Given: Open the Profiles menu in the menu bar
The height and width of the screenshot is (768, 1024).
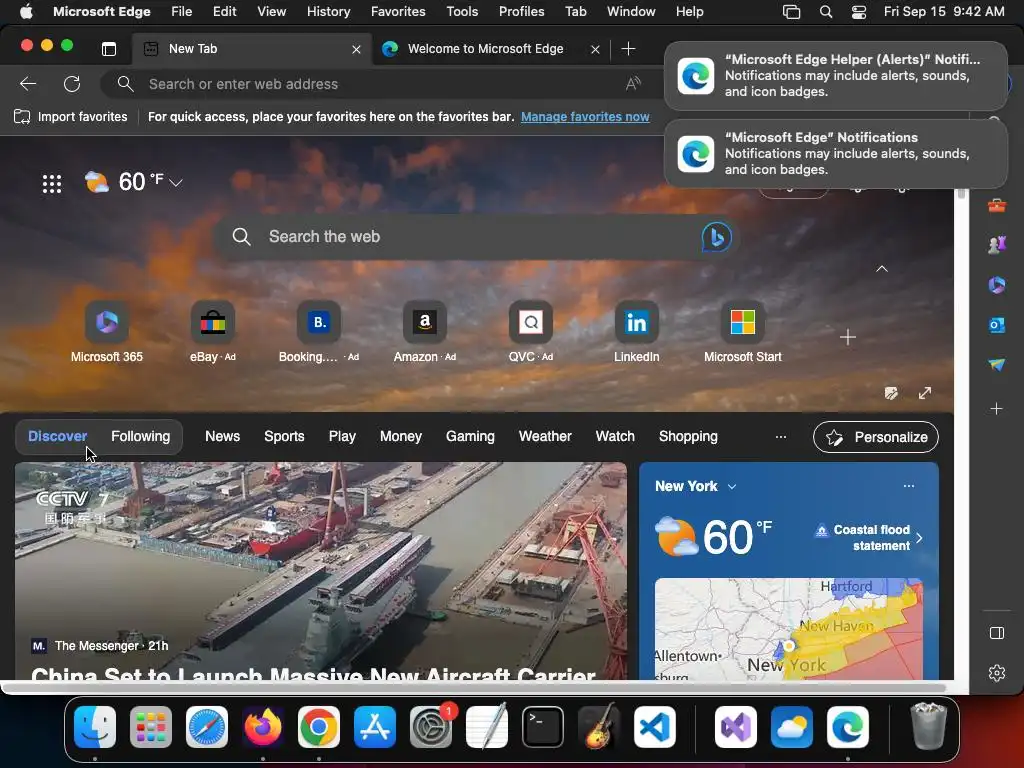Looking at the screenshot, I should pyautogui.click(x=521, y=11).
